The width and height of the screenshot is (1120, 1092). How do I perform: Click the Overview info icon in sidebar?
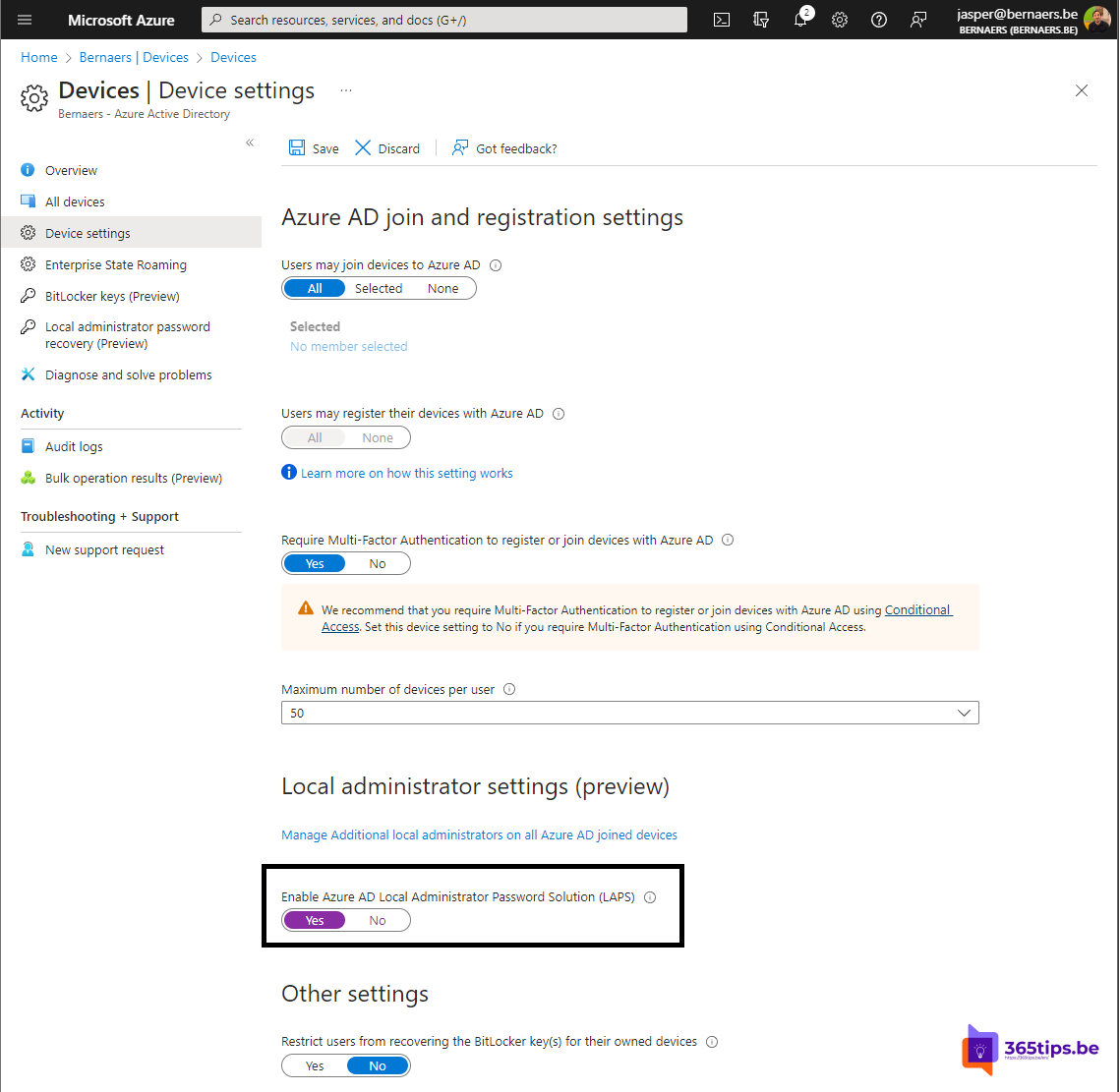coord(28,170)
